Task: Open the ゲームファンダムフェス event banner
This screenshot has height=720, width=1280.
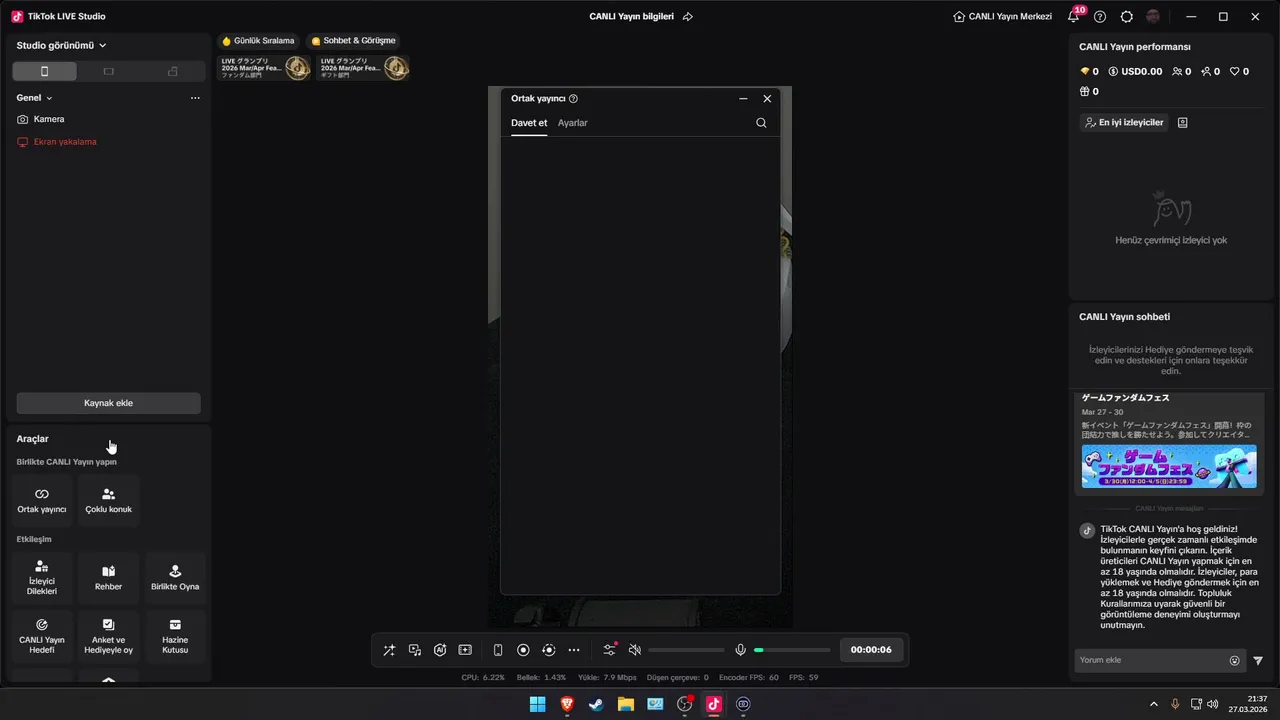Action: tap(1169, 467)
